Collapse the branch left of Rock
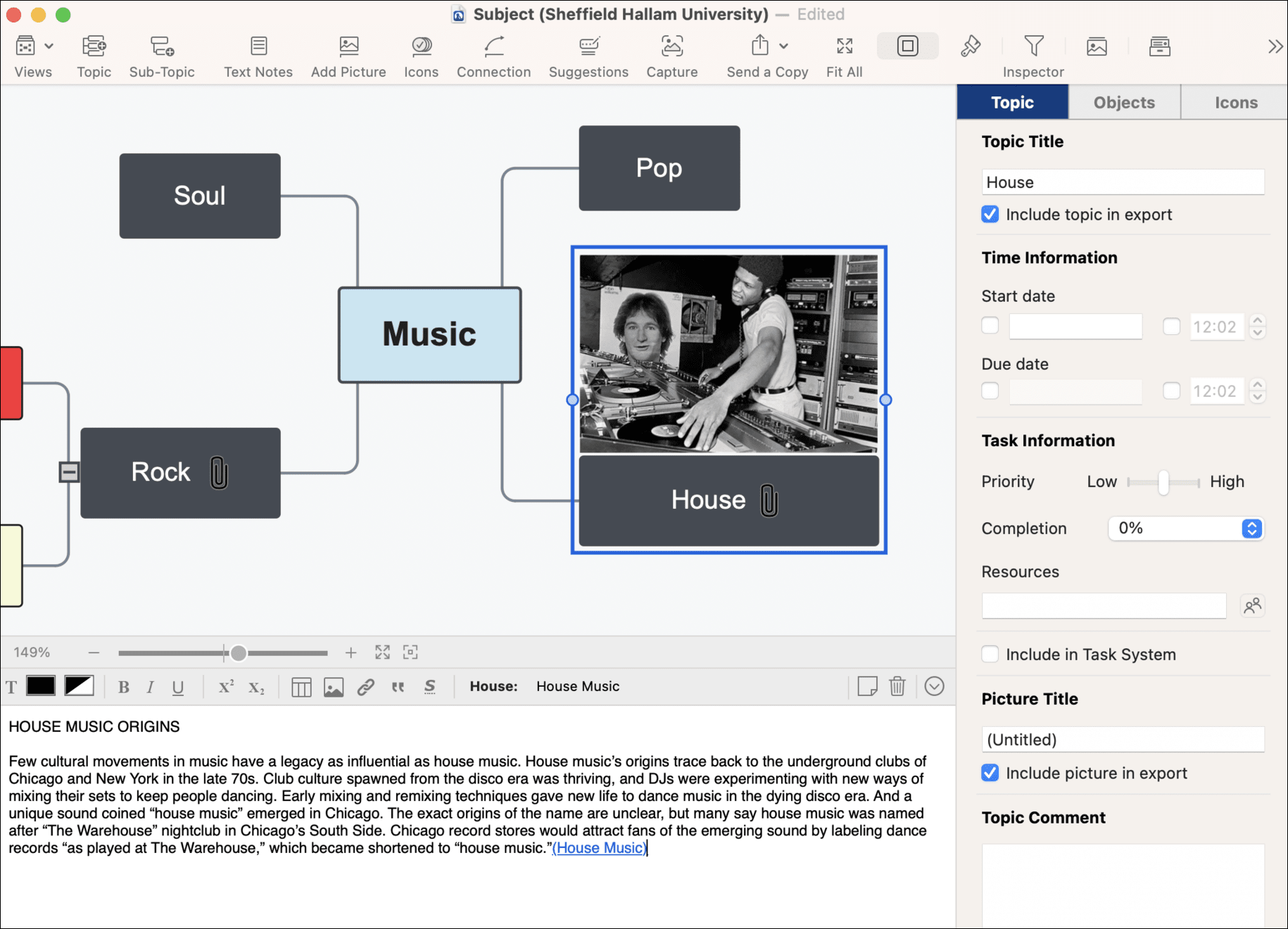This screenshot has width=1288, height=929. tap(69, 472)
